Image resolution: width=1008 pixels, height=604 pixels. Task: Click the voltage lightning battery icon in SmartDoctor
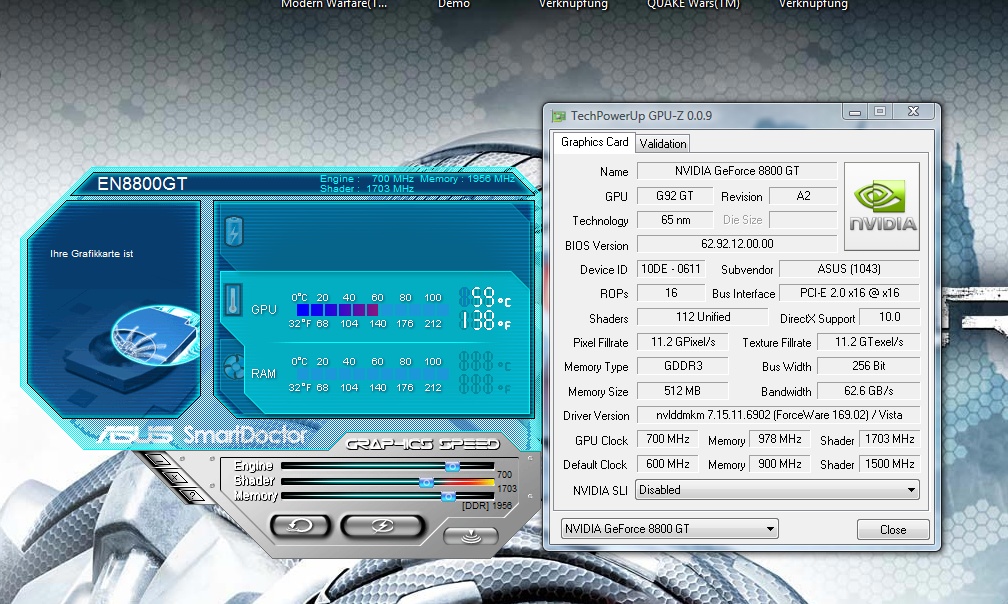(x=233, y=231)
